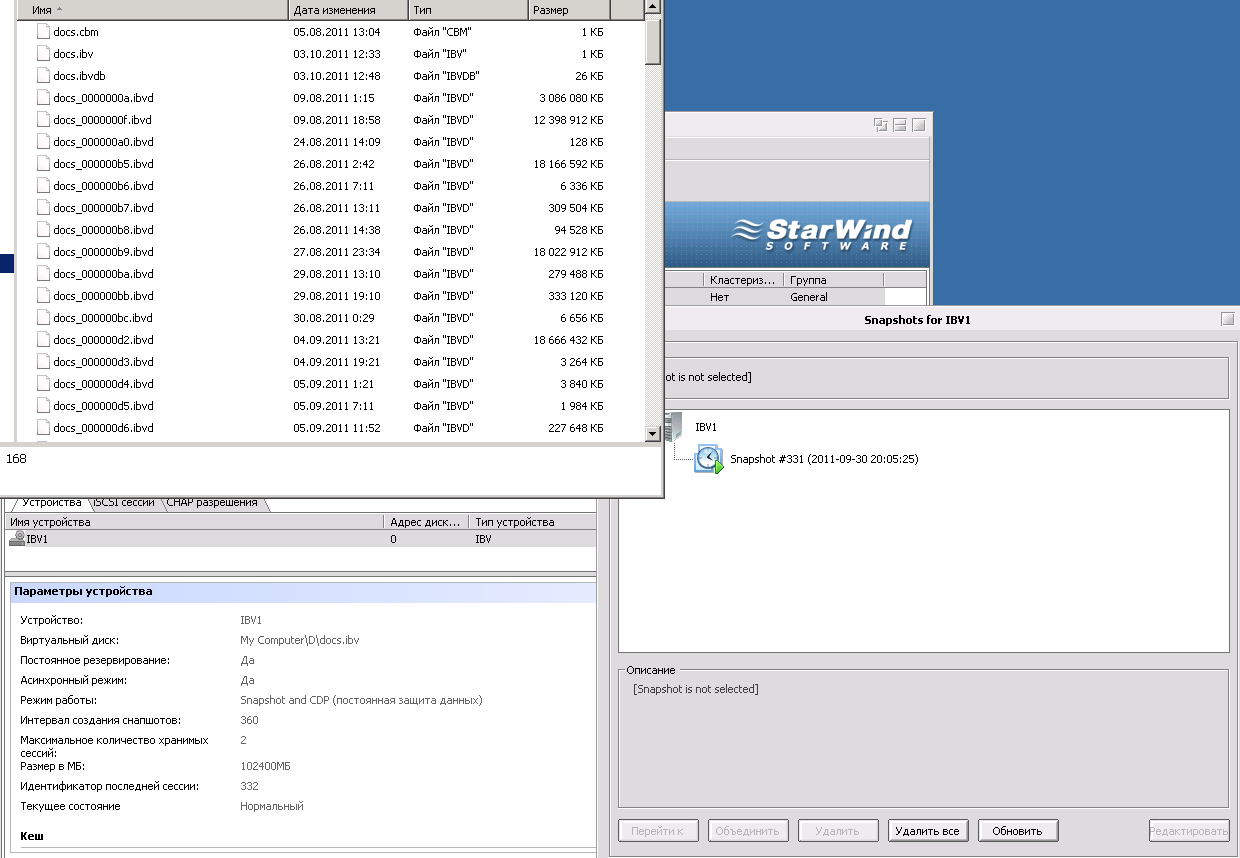Screen dimensions: 1240x858
Task: Click the docs_0000000f.ibvd file icon
Action: click(43, 120)
